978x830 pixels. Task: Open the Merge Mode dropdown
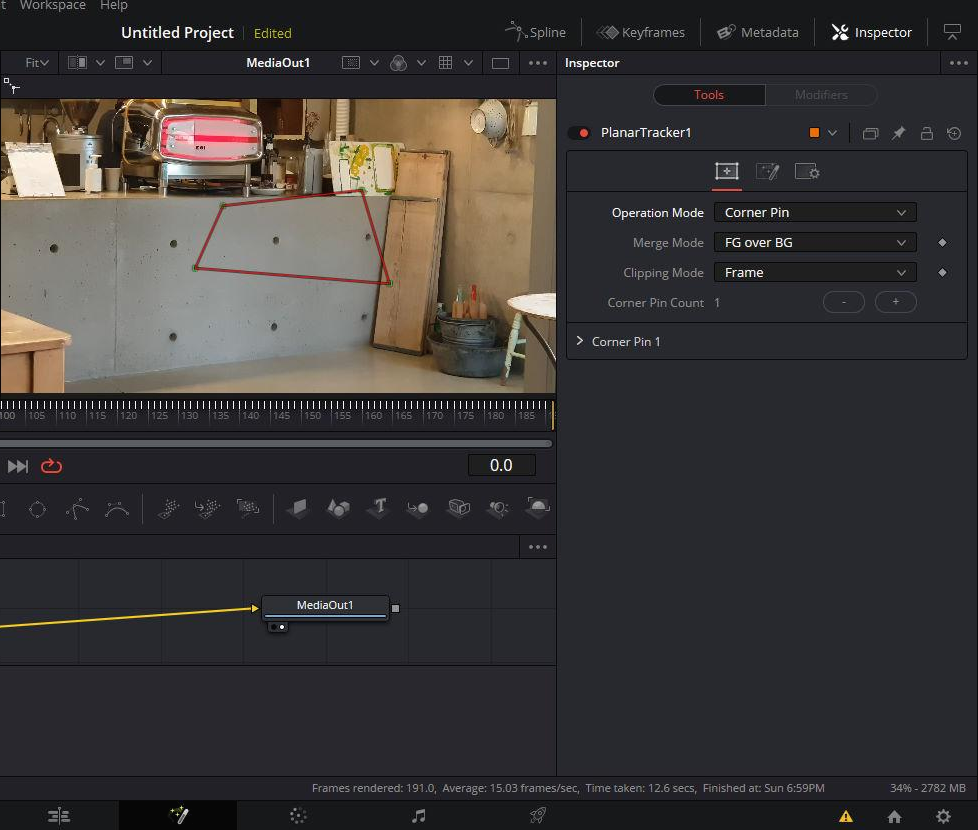pos(815,243)
